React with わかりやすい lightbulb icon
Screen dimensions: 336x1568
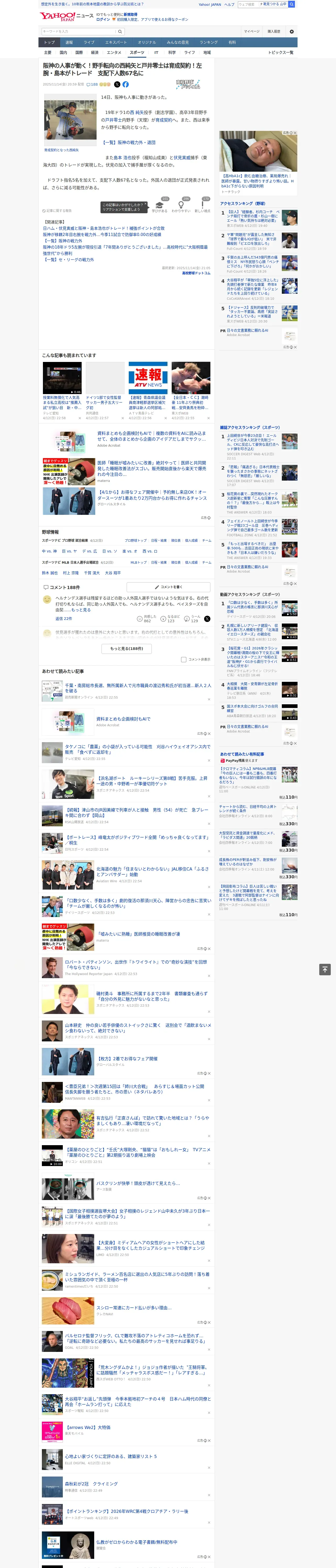pyautogui.click(x=181, y=206)
